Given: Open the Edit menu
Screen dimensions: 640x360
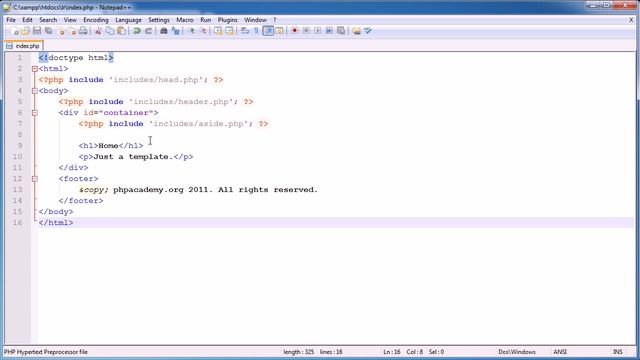Looking at the screenshot, I should click(x=27, y=20).
